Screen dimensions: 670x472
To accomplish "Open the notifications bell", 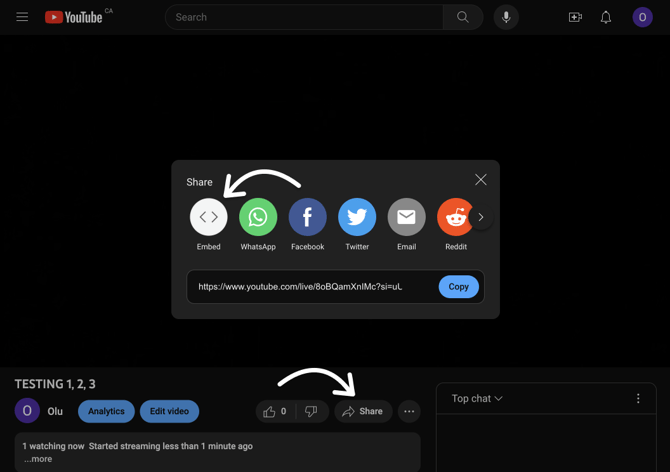I will (x=605, y=17).
